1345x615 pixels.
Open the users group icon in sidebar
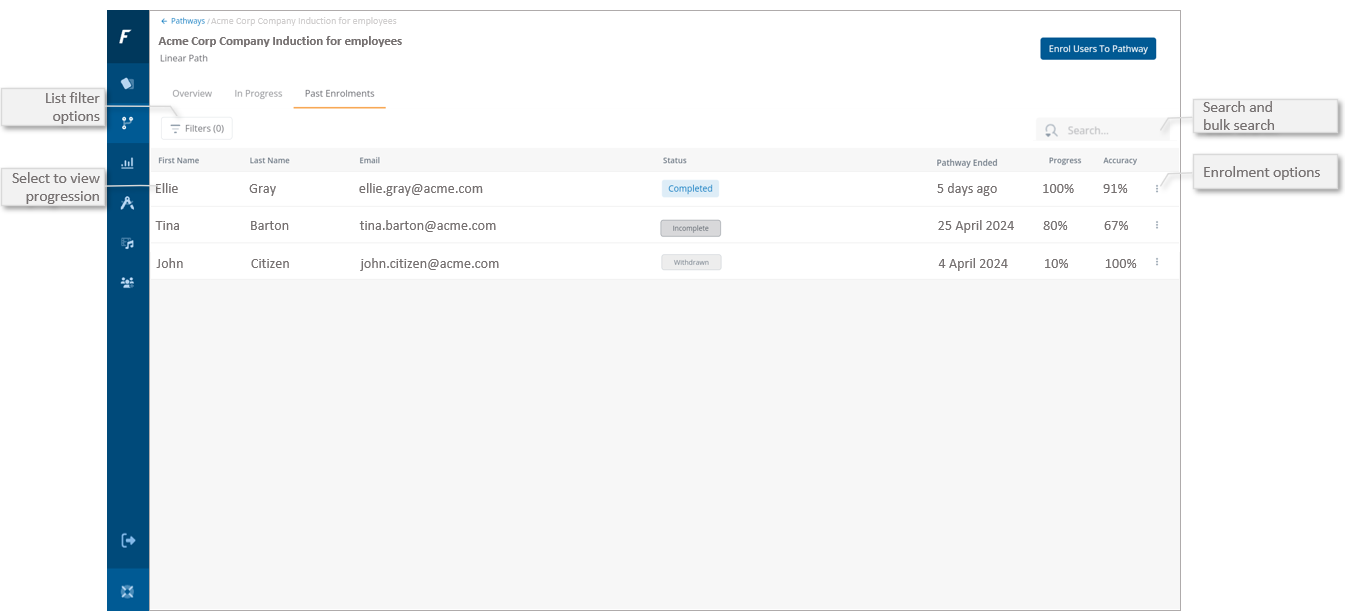point(127,283)
